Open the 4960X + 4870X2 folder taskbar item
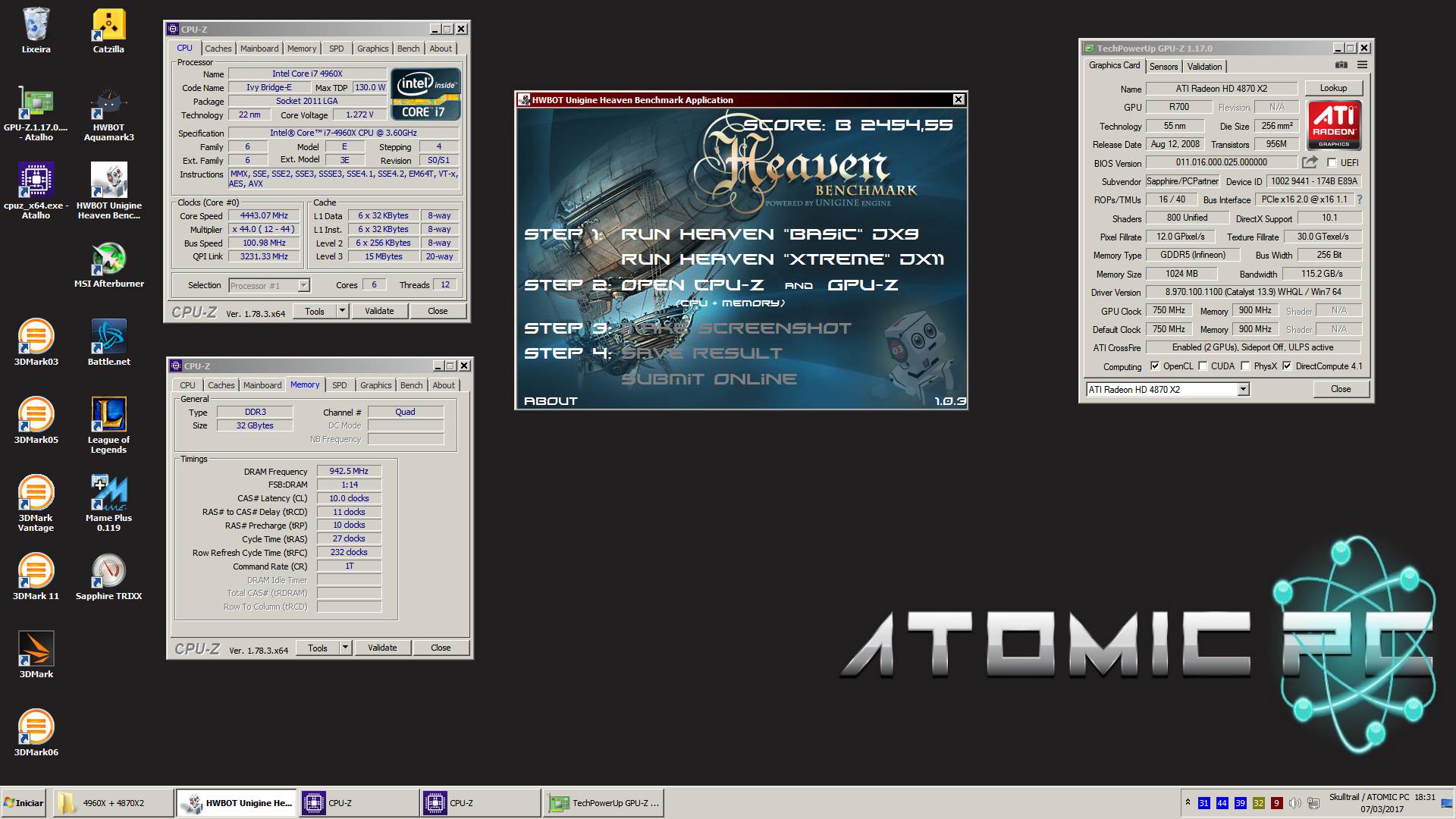The image size is (1456, 819). [112, 803]
